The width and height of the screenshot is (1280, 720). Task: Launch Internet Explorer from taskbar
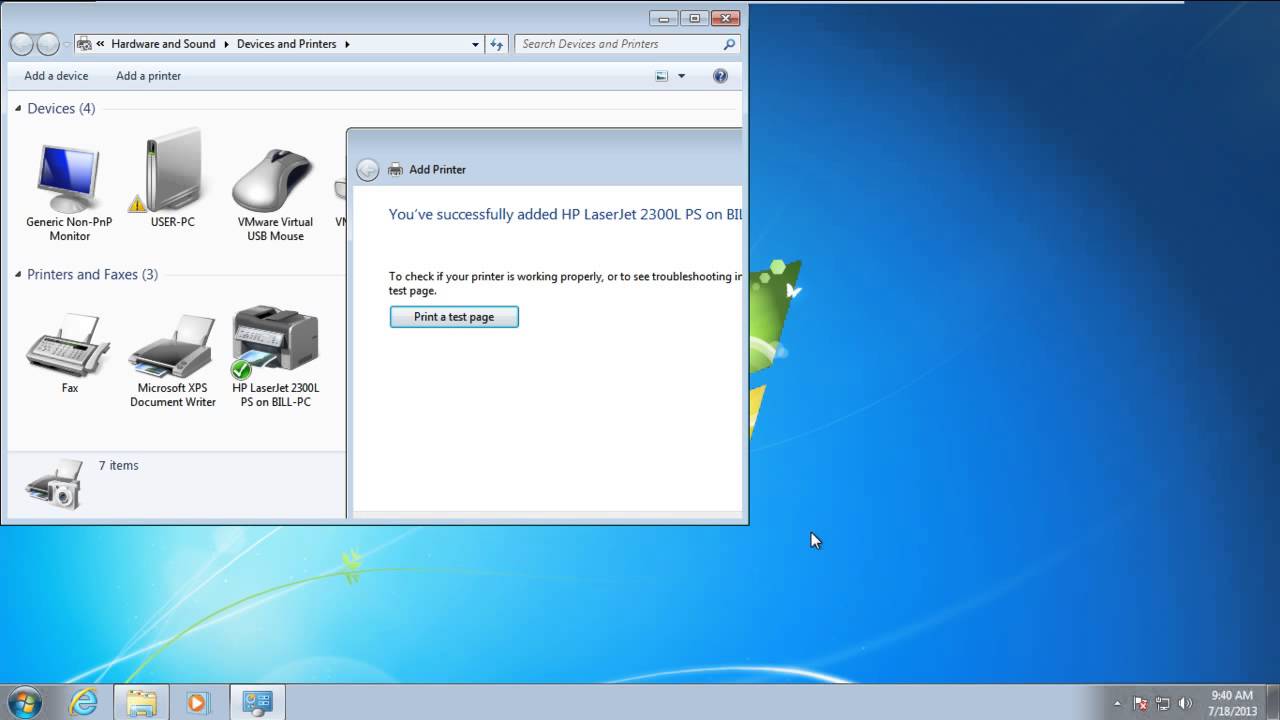point(83,703)
